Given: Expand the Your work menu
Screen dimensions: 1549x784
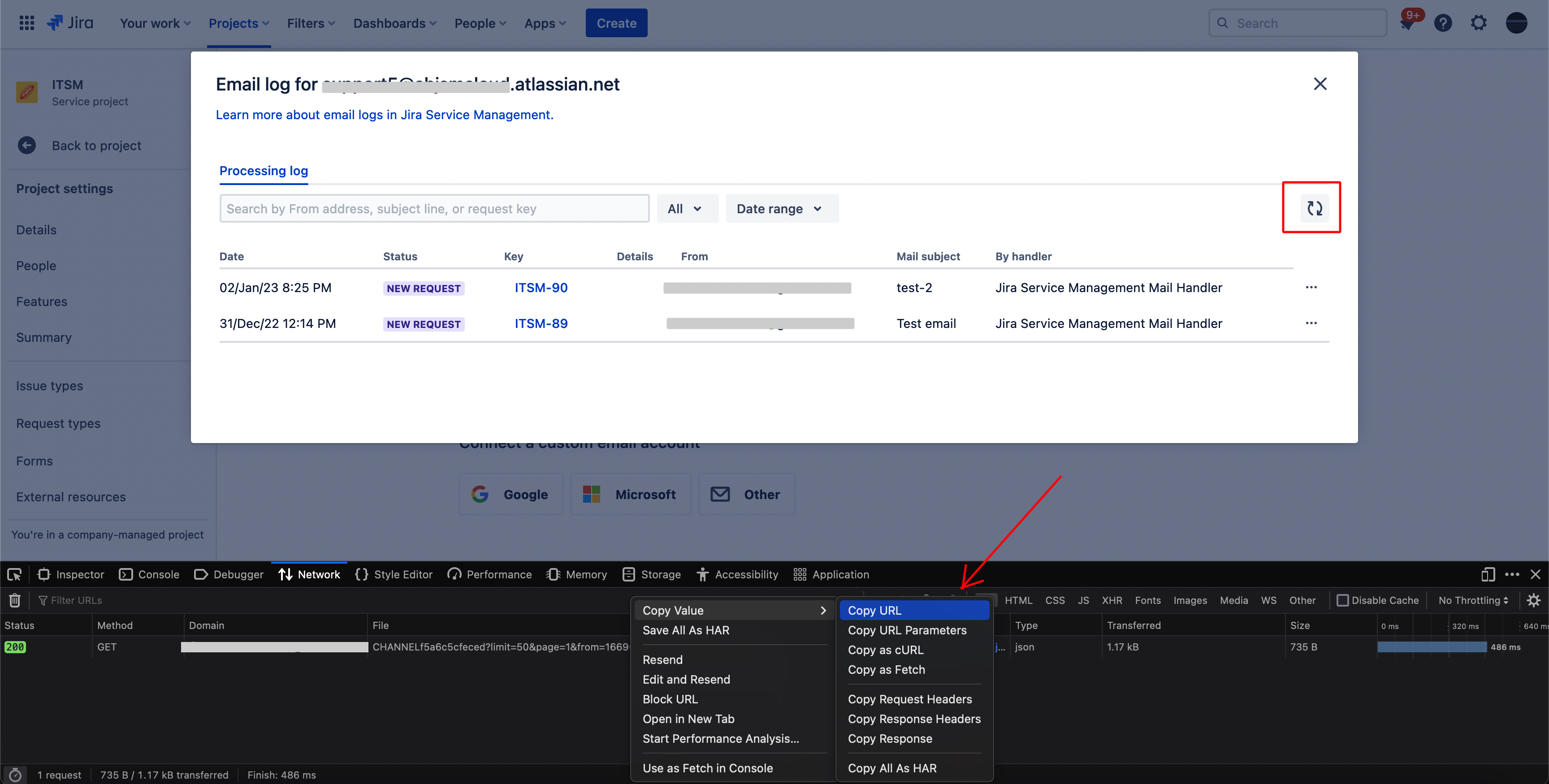Looking at the screenshot, I should click(x=155, y=23).
